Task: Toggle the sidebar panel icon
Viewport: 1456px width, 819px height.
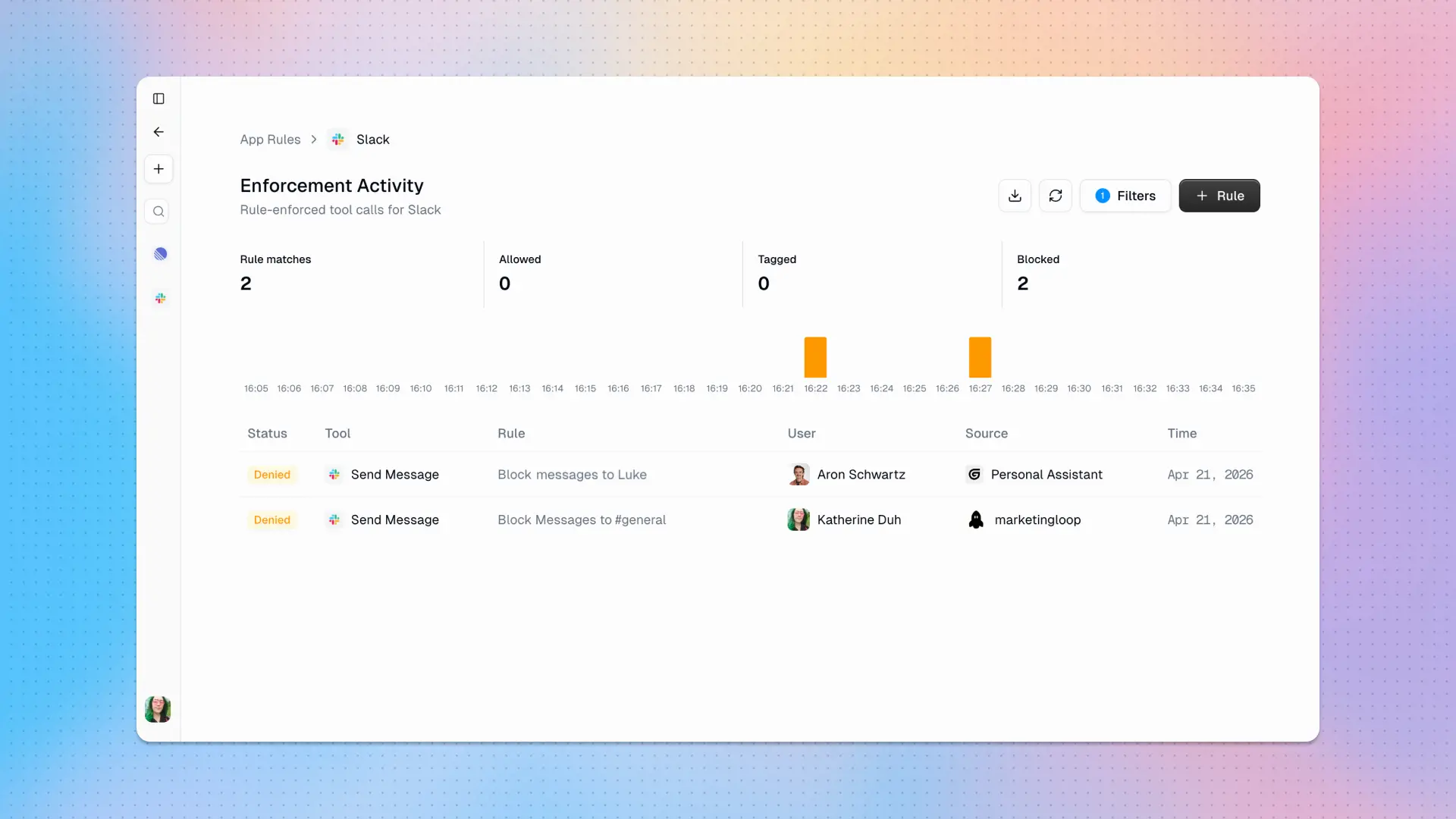Action: point(158,99)
